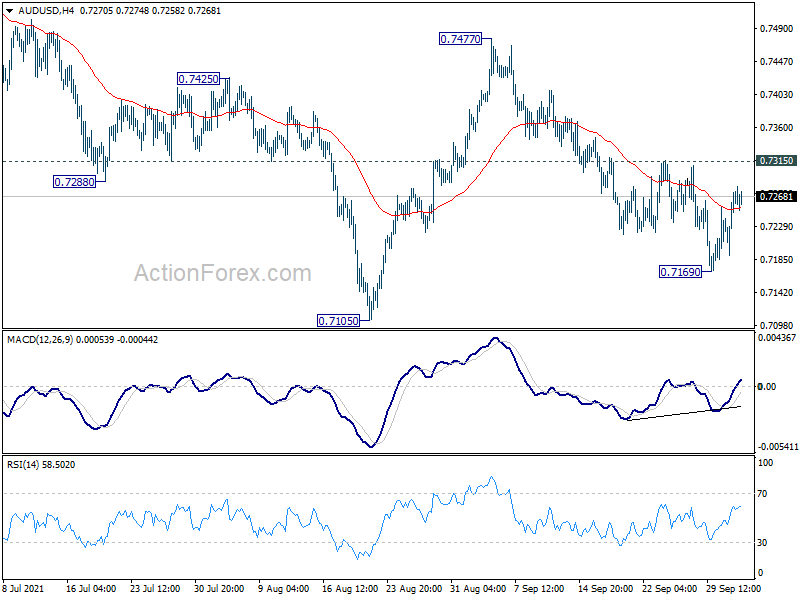
Task: Click the MACD 0.004367 upper scale value
Action: pos(777,338)
